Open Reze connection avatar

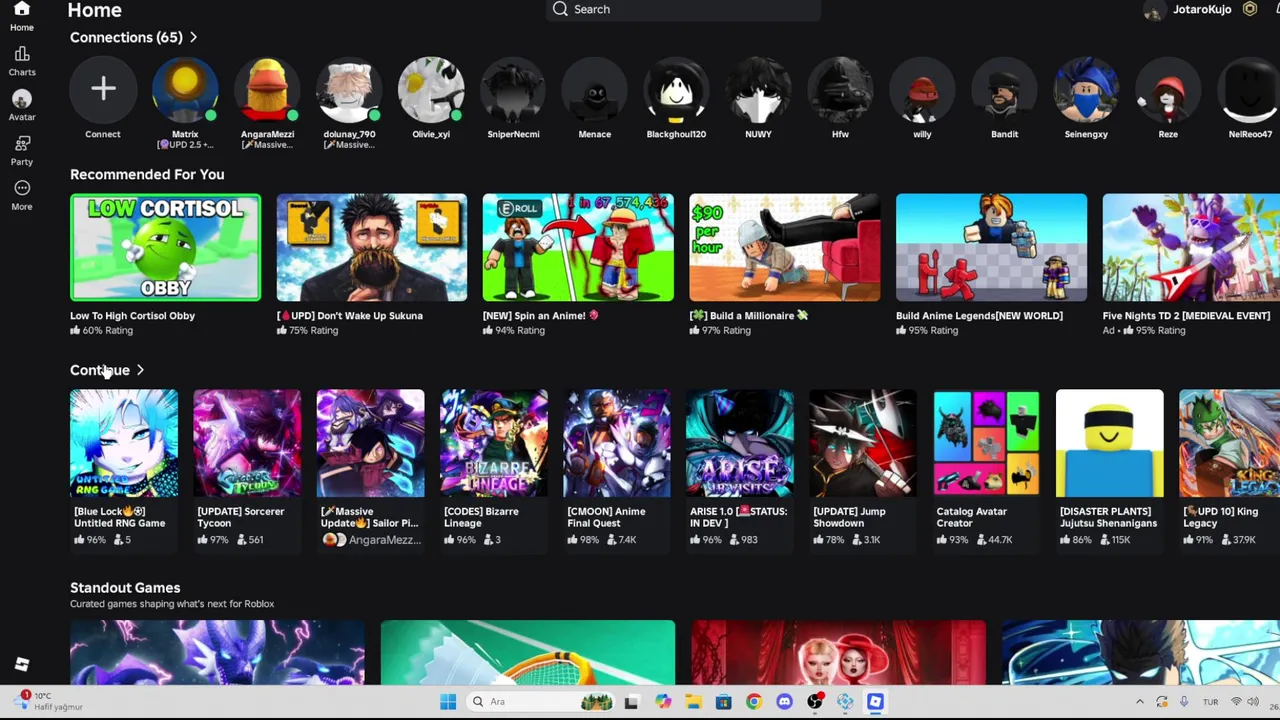point(1168,89)
